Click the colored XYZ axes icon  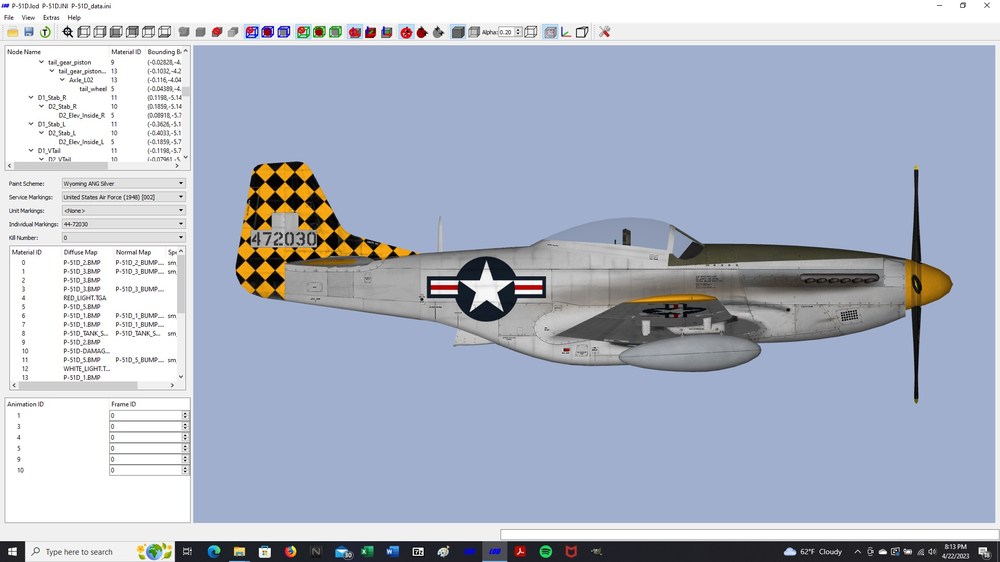[566, 32]
